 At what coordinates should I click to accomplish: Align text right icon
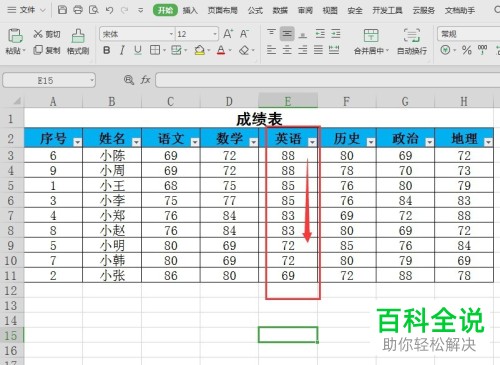303,50
